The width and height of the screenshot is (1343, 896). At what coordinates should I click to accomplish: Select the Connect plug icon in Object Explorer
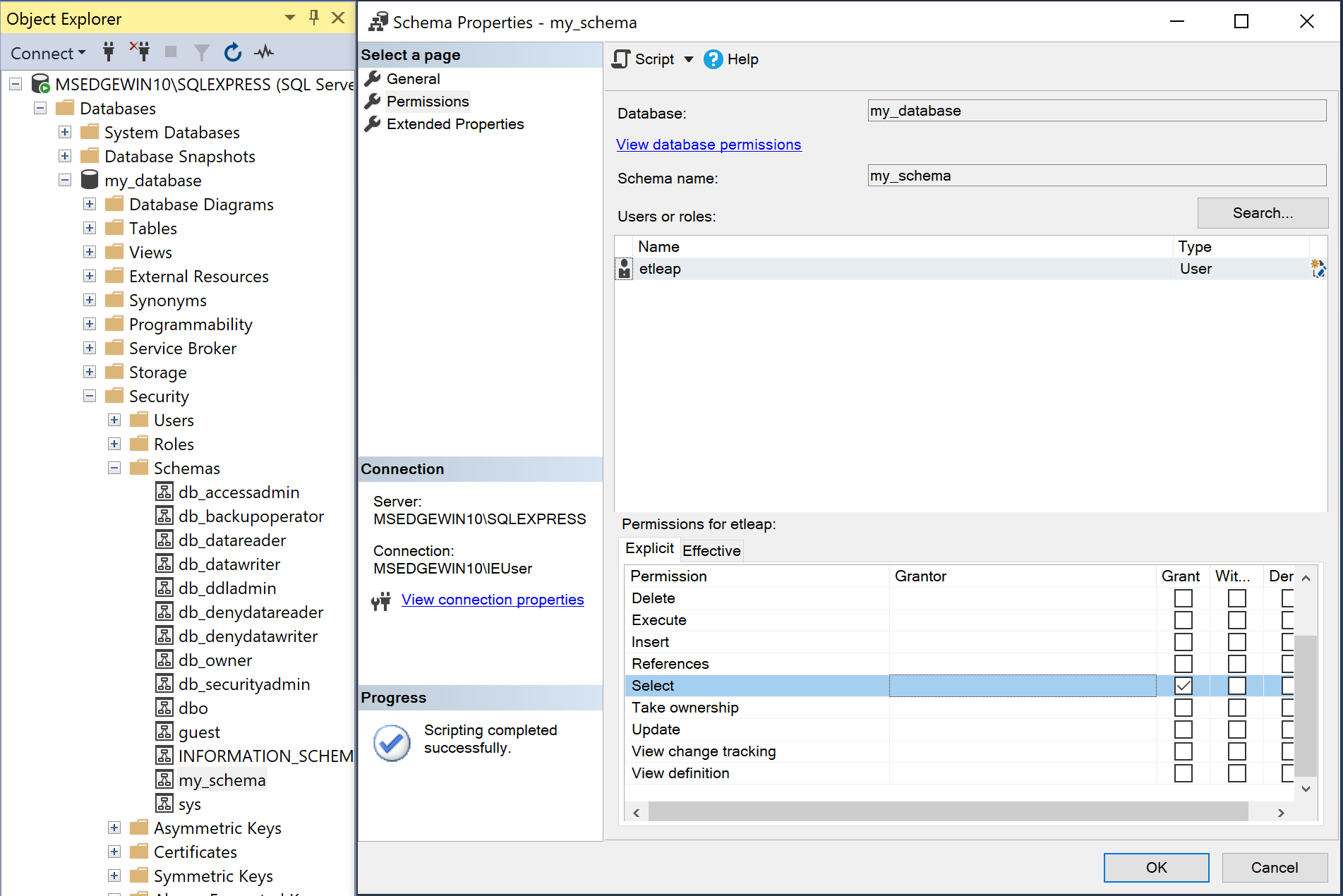click(108, 52)
